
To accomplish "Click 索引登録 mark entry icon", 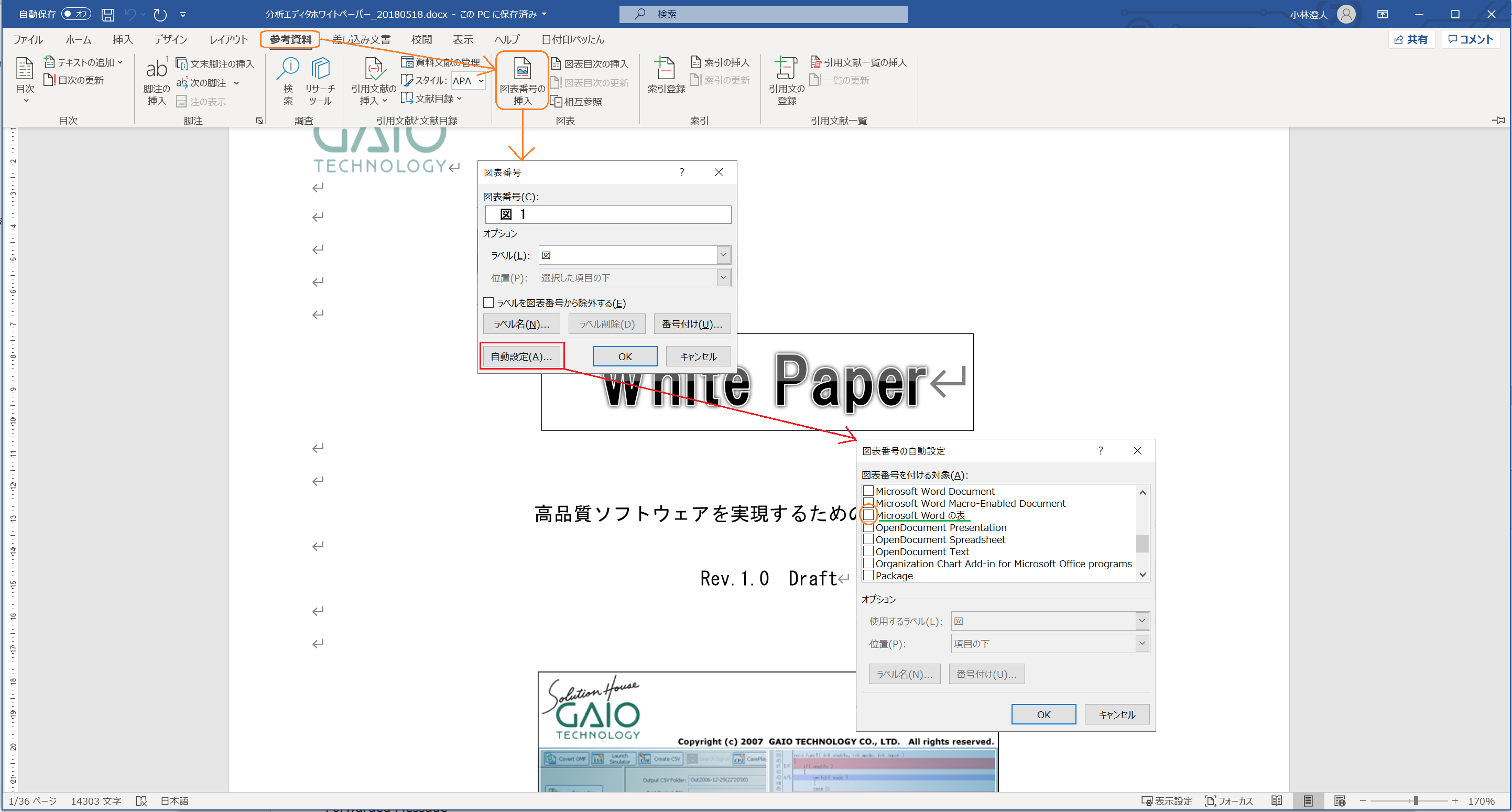I will [666, 69].
